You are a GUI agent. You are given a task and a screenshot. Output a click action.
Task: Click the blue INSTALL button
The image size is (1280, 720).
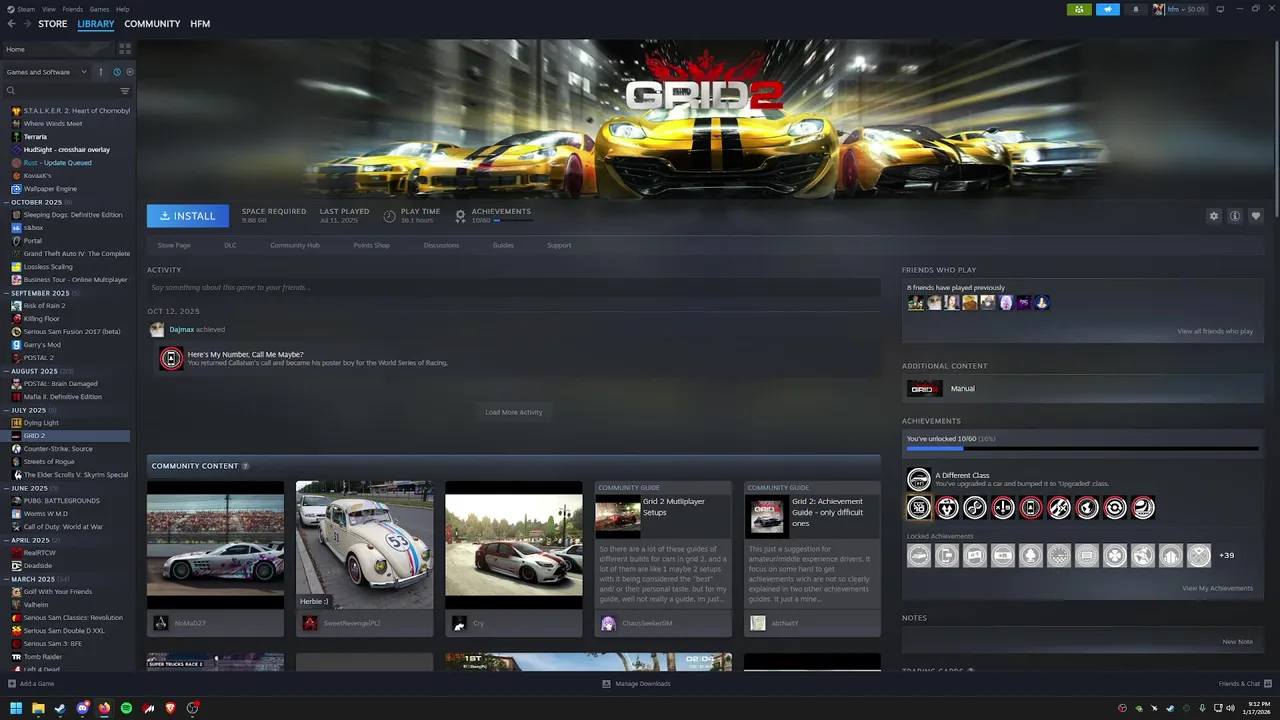click(x=188, y=216)
